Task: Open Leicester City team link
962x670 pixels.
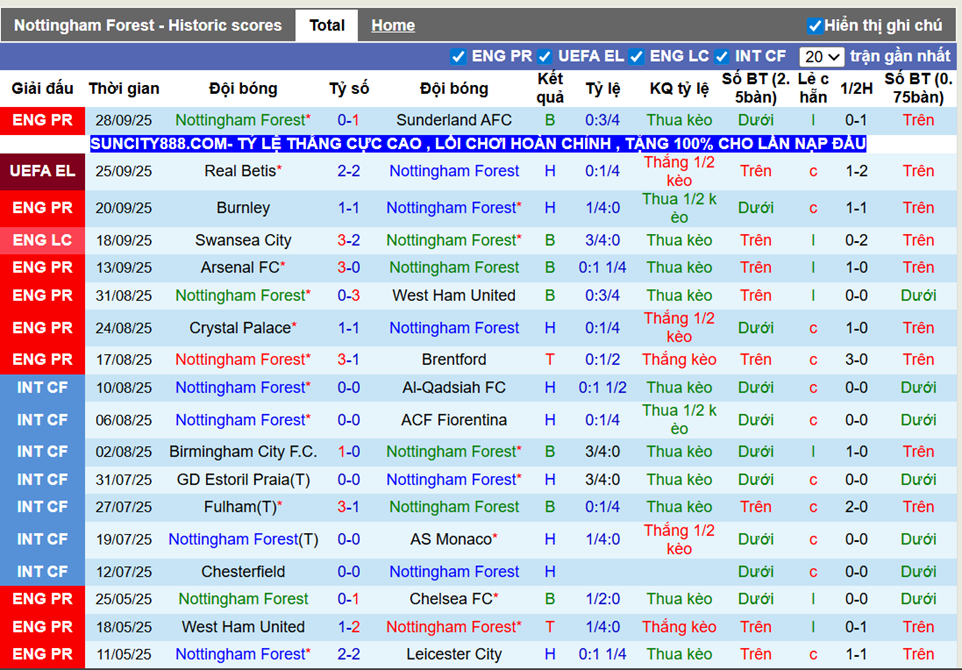Action: pyautogui.click(x=454, y=655)
